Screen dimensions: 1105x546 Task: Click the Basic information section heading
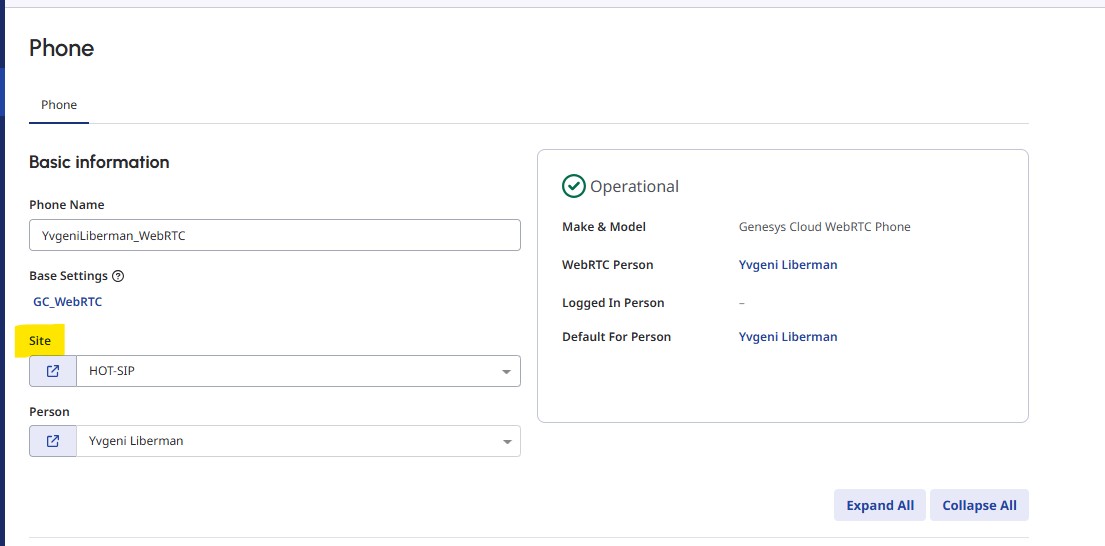pos(99,162)
